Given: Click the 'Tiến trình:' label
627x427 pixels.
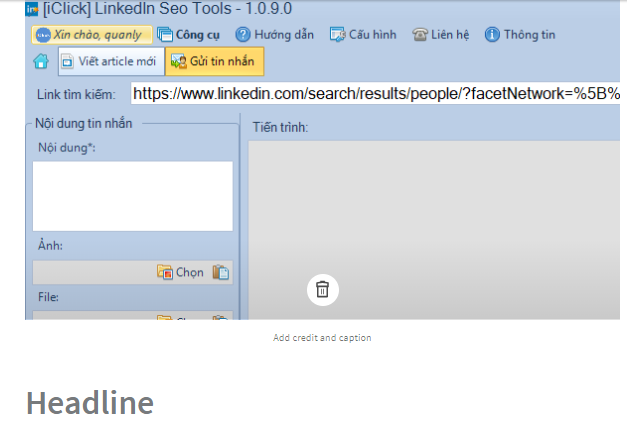Looking at the screenshot, I should [280, 128].
